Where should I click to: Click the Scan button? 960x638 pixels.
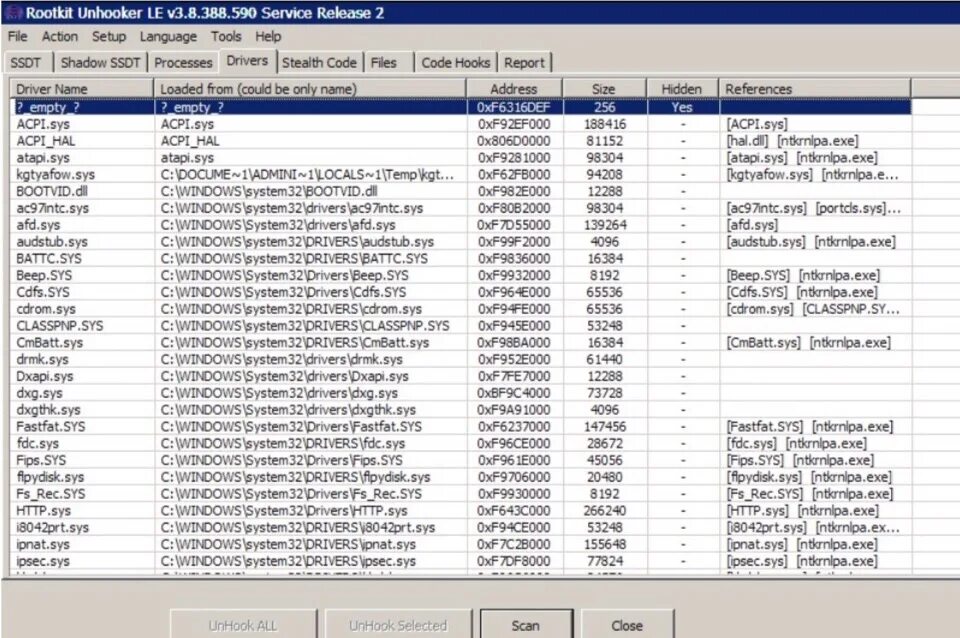(x=526, y=625)
